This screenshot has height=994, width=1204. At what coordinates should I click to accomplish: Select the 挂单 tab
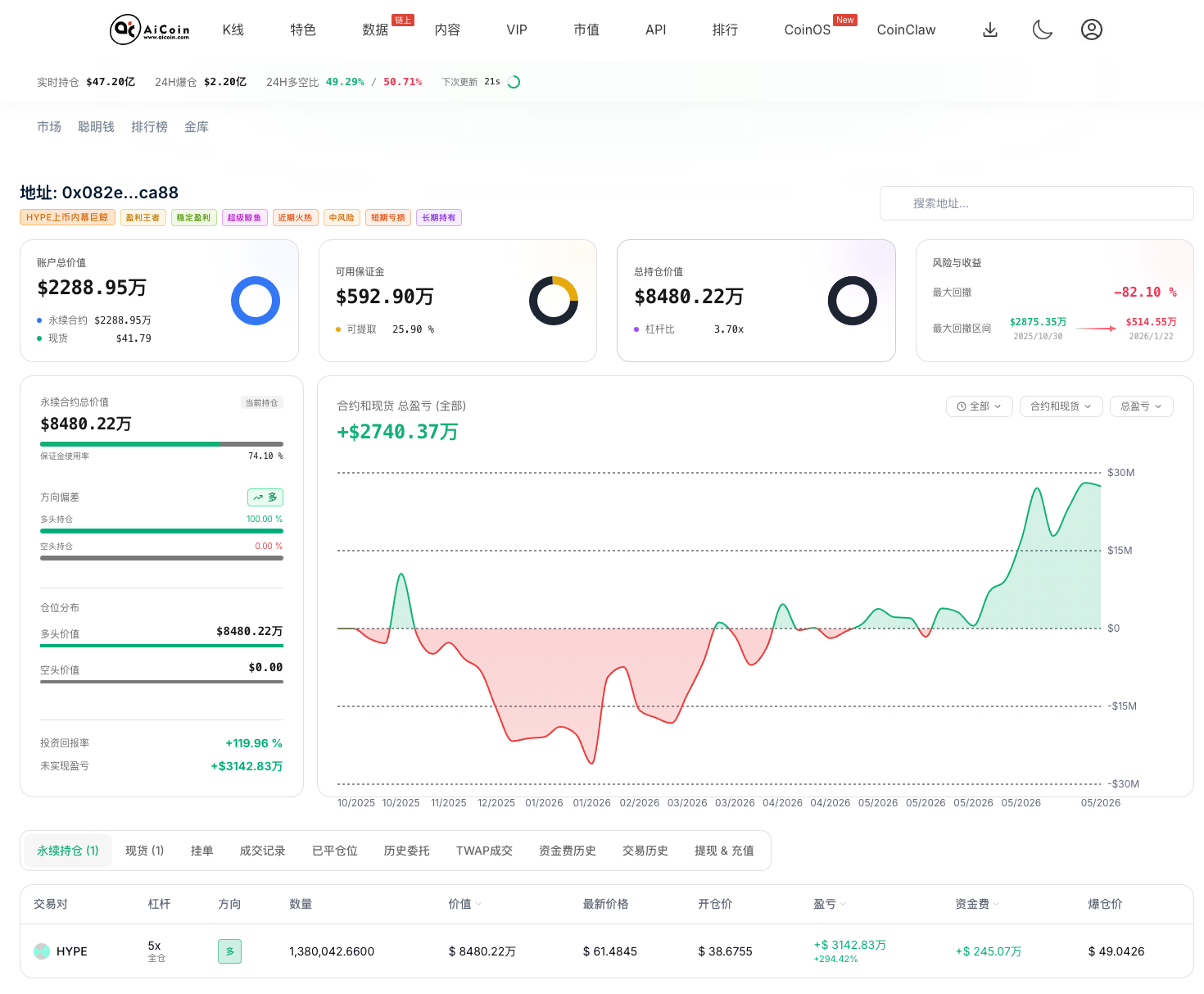[x=202, y=851]
